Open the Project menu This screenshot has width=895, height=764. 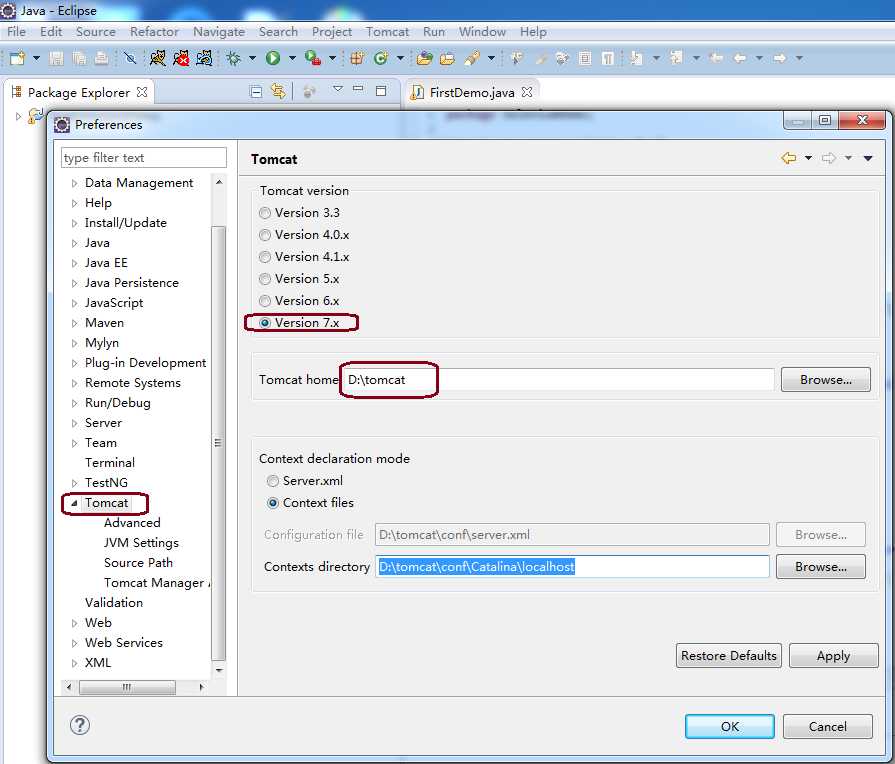point(332,31)
